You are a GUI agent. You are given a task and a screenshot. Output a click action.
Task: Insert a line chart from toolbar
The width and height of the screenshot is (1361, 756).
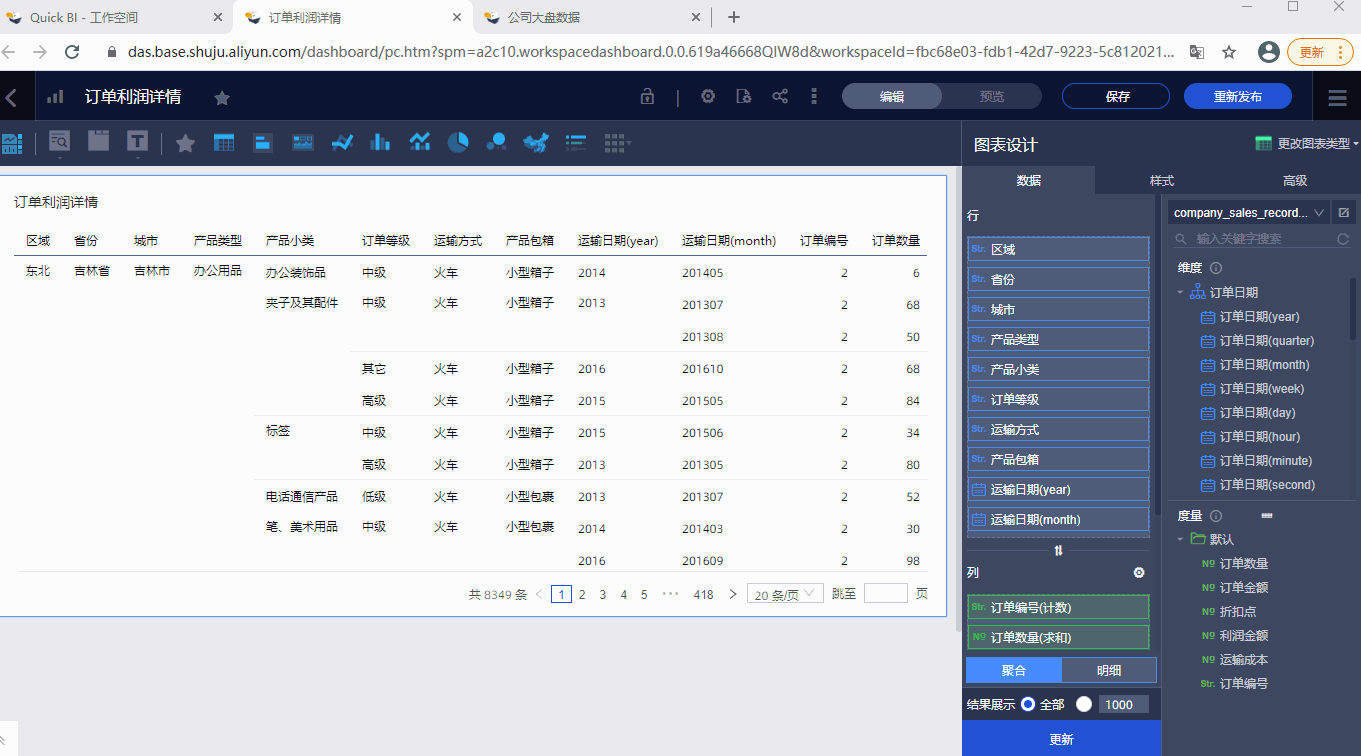tap(343, 143)
